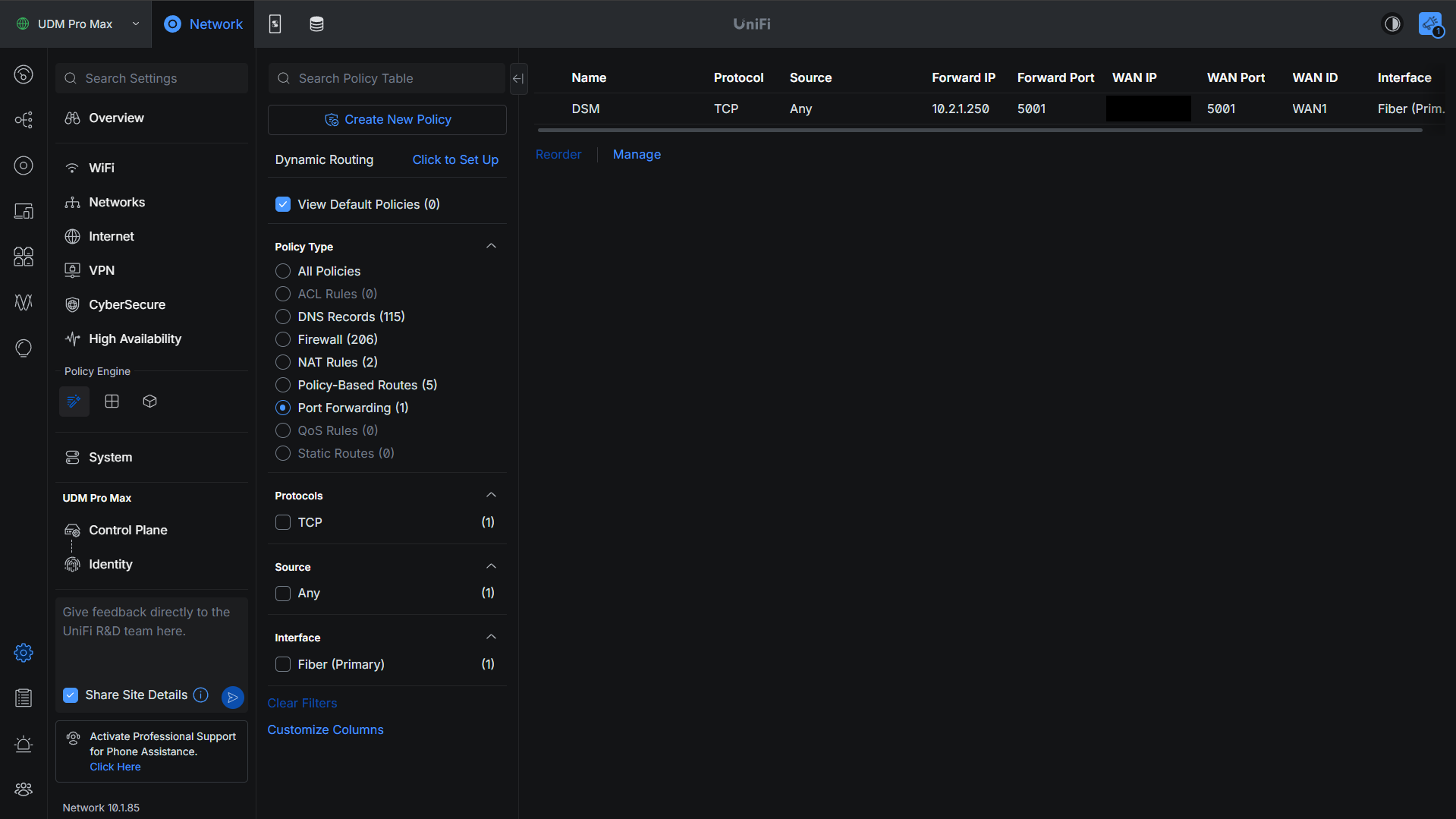The image size is (1456, 819).
Task: Collapse the policy filter panel arrow
Action: pos(518,78)
